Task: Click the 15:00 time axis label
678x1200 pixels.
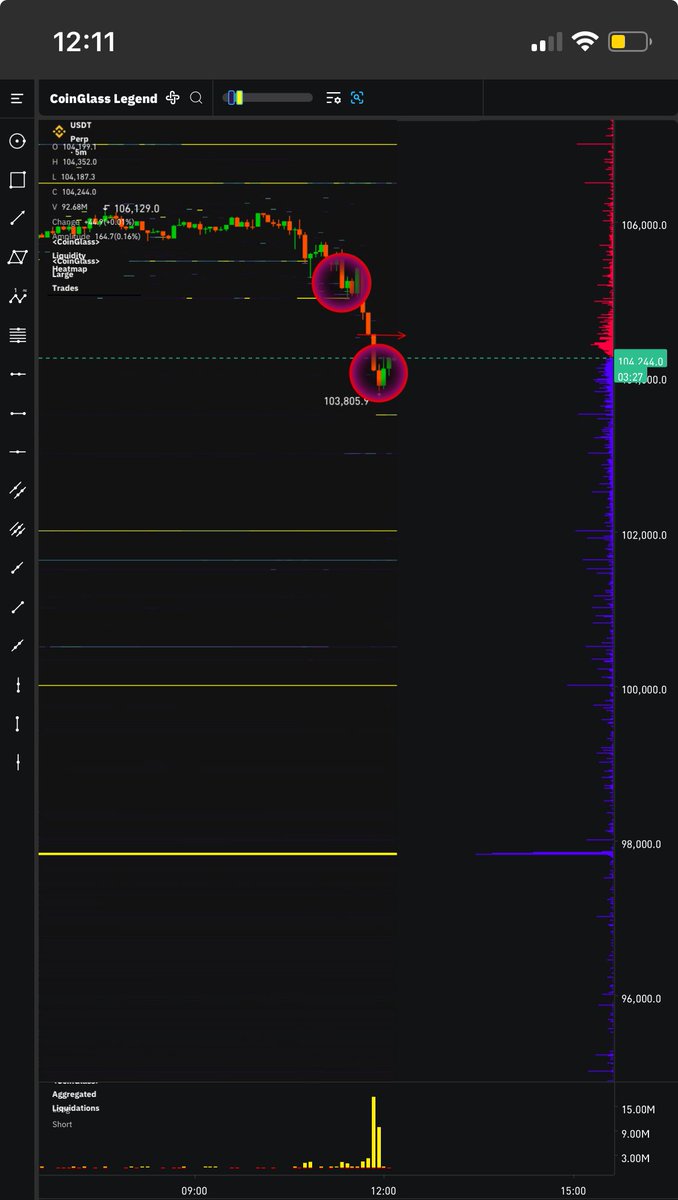Action: point(572,1191)
